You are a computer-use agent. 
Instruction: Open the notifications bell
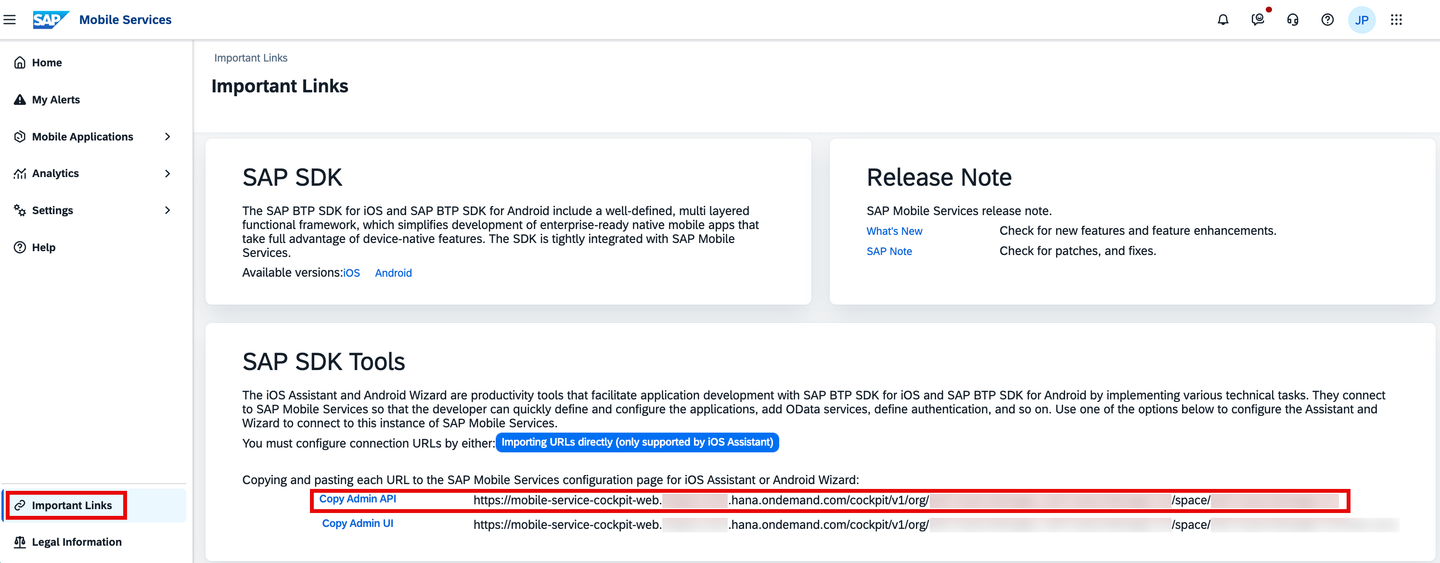pos(1223,19)
